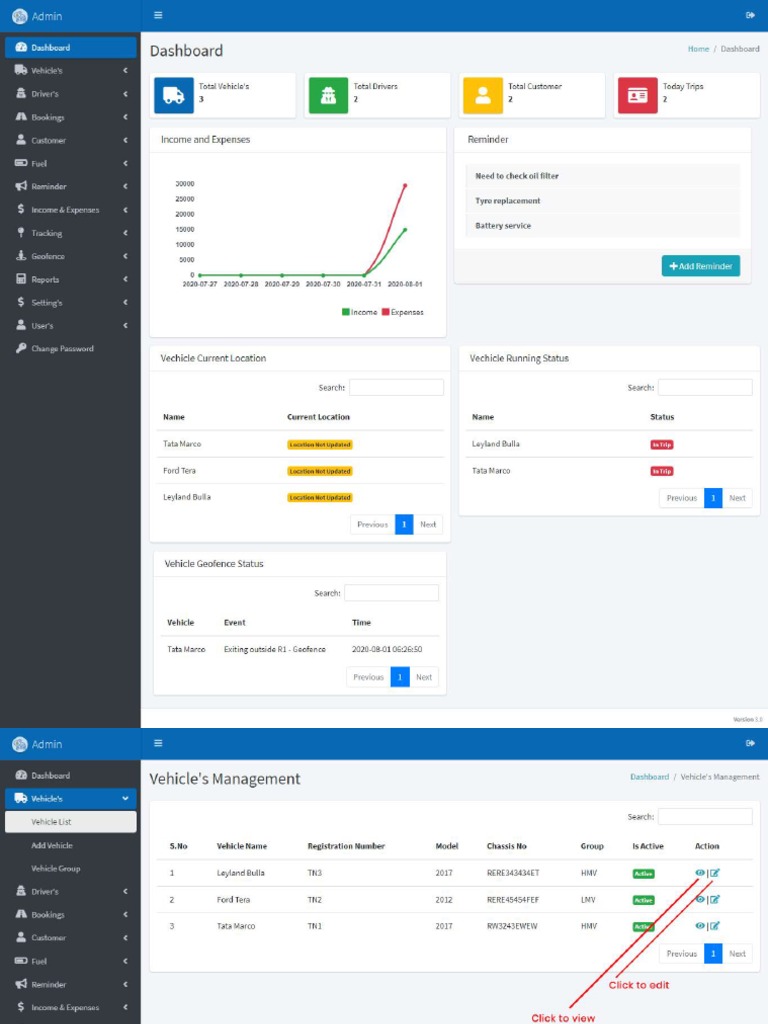Click the Total Drivers green icon
Image resolution: width=768 pixels, height=1024 pixels.
coord(328,96)
